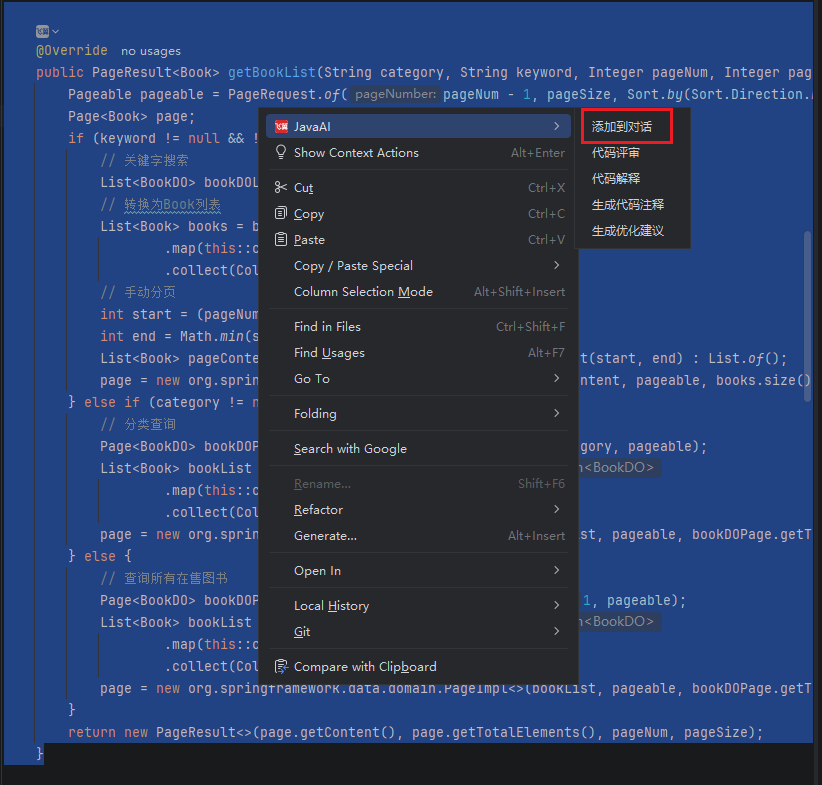Open the Git menu entry

[418, 632]
